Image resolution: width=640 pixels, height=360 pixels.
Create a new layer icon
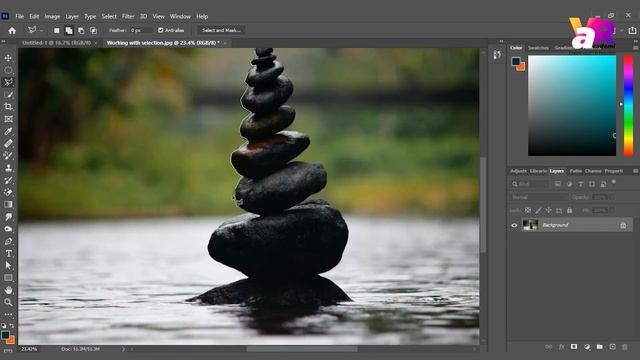(x=612, y=347)
